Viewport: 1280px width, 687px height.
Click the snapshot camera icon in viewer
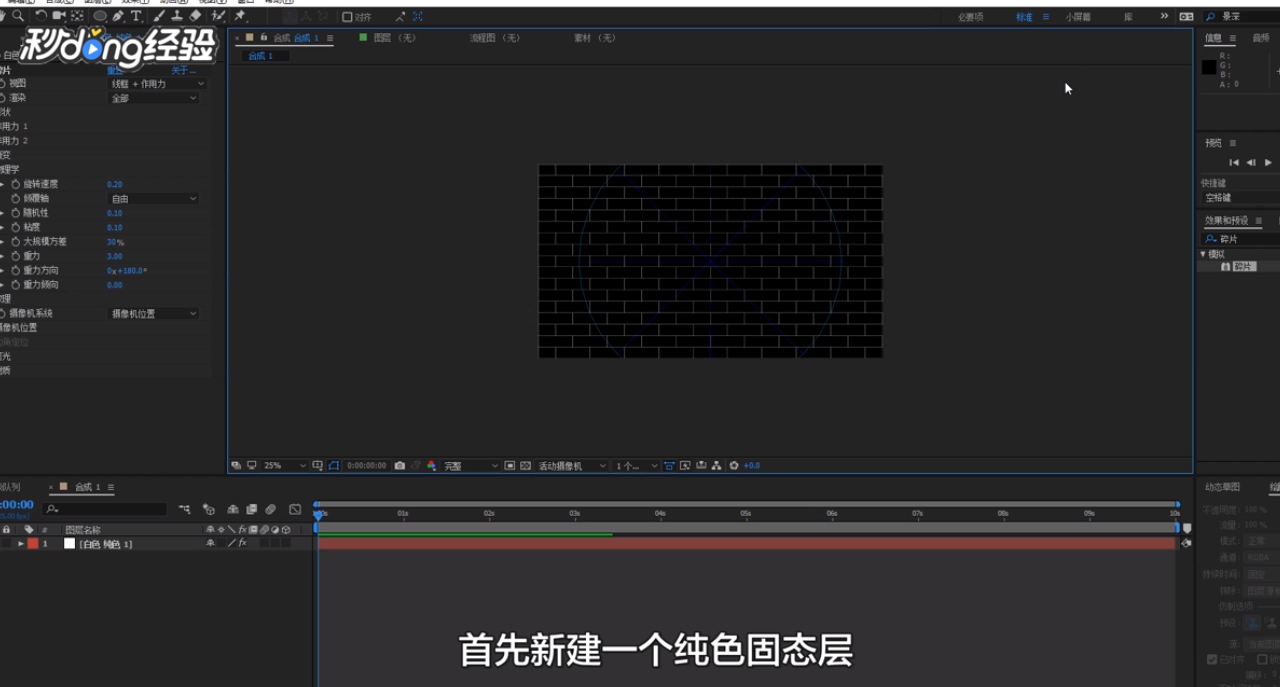click(400, 466)
